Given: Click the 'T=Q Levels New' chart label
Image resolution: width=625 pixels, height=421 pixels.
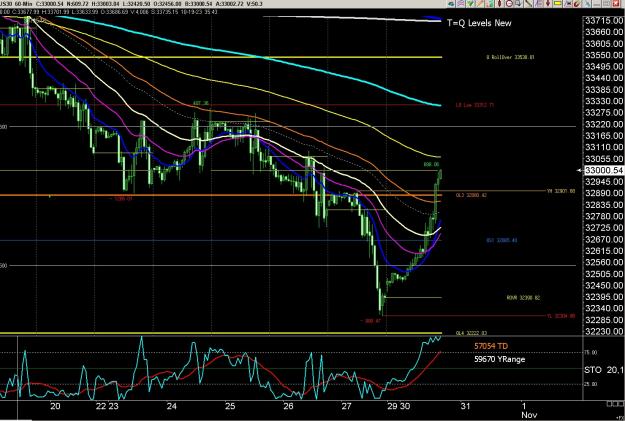Looking at the screenshot, I should (x=479, y=23).
